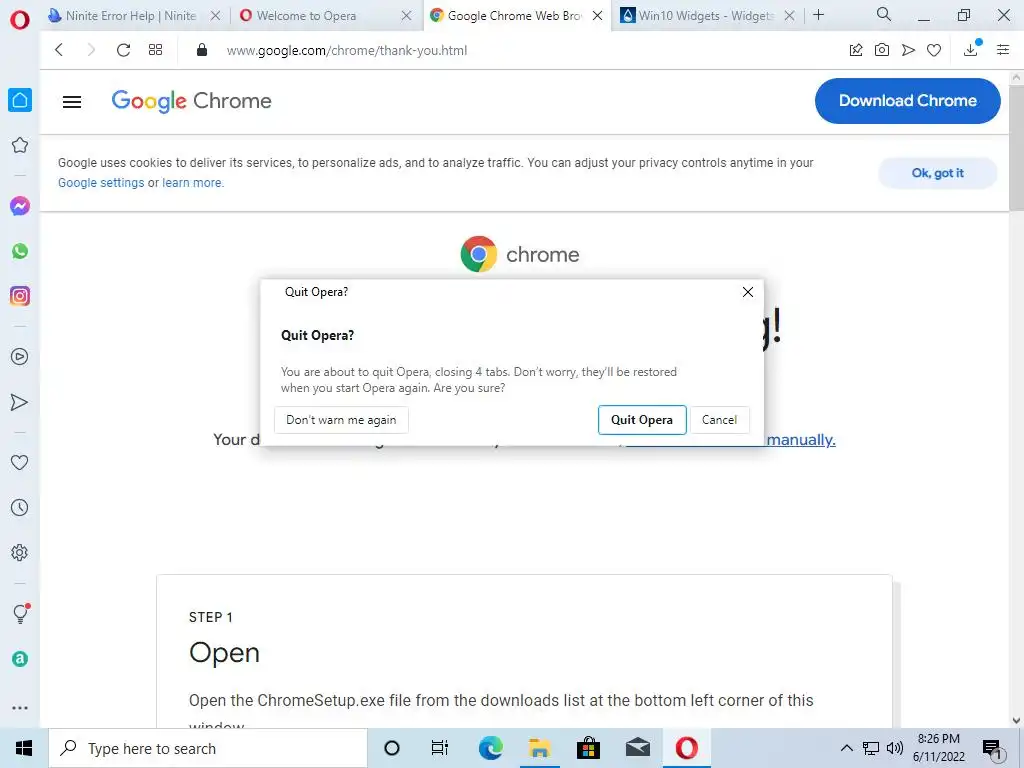This screenshot has width=1024, height=768.
Task: Click the taskbar search box
Action: click(x=208, y=748)
